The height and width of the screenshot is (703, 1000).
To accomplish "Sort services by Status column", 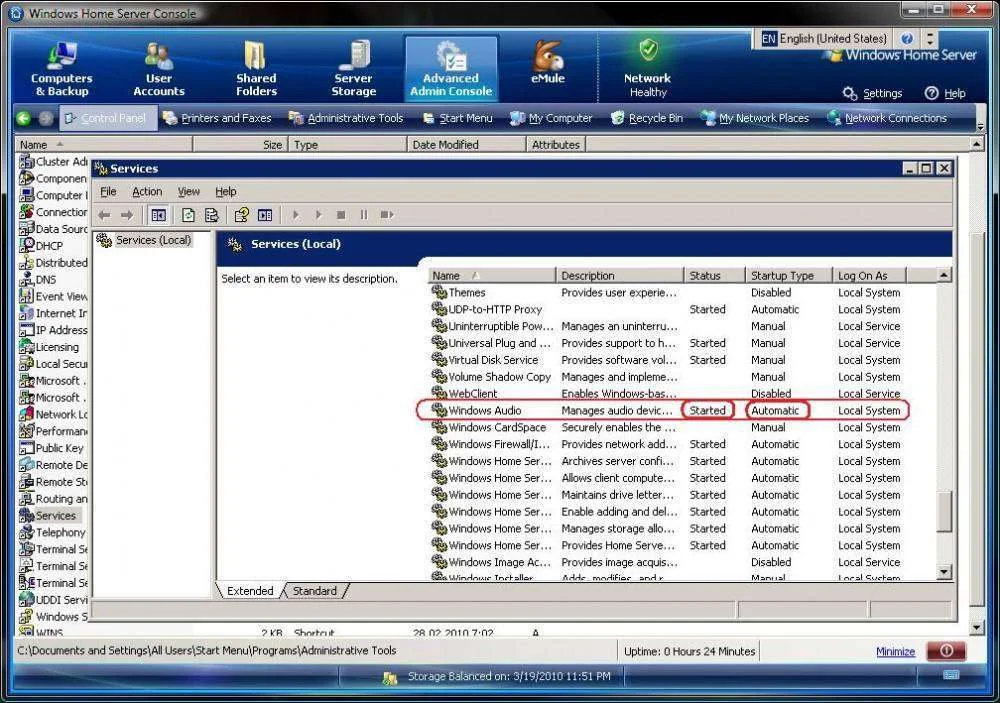I will 714,276.
